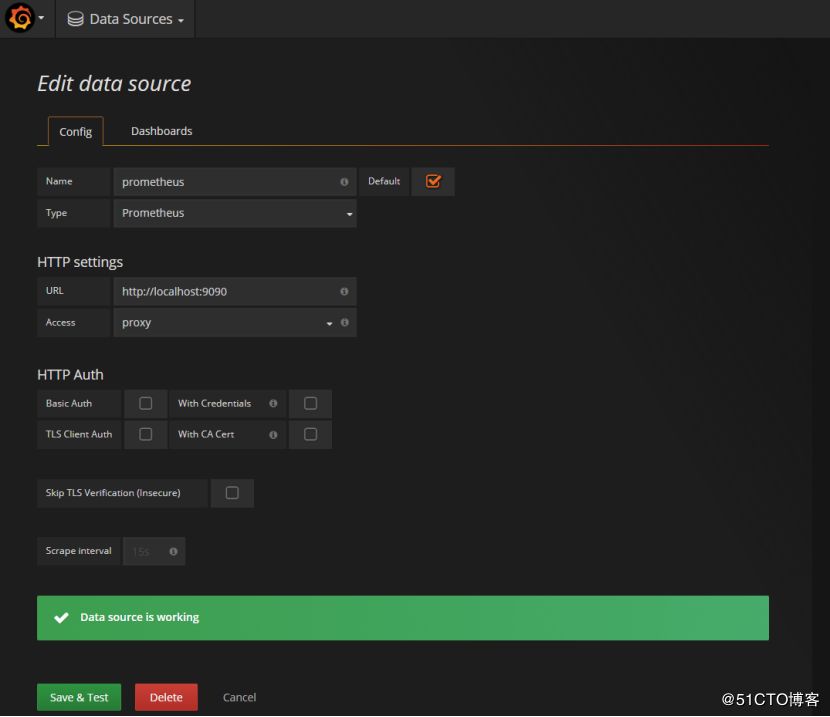Enable the TLS Client Auth checkbox
The image size is (830, 717).
[146, 434]
